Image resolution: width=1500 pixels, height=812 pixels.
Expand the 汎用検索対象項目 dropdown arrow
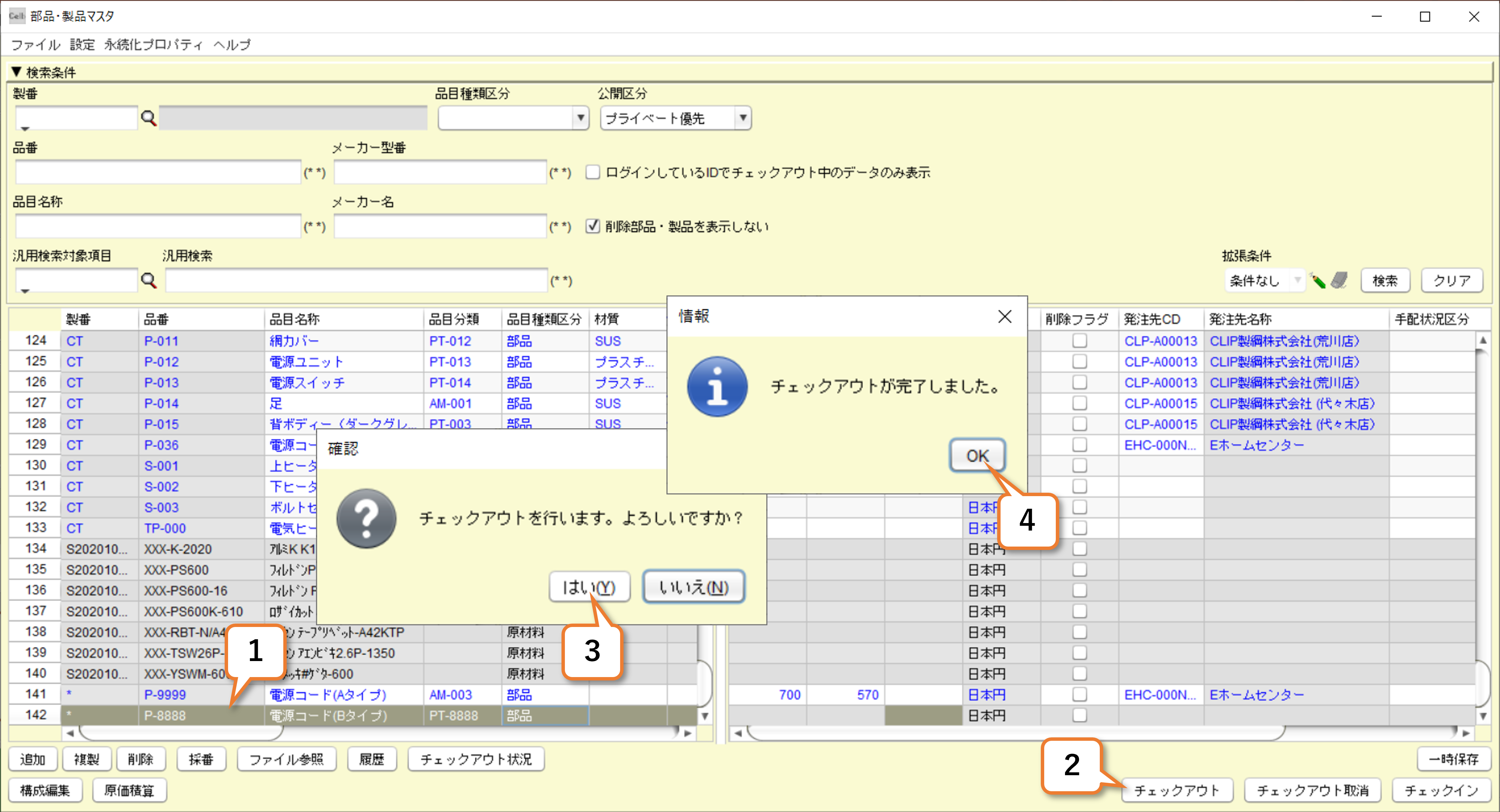click(25, 290)
